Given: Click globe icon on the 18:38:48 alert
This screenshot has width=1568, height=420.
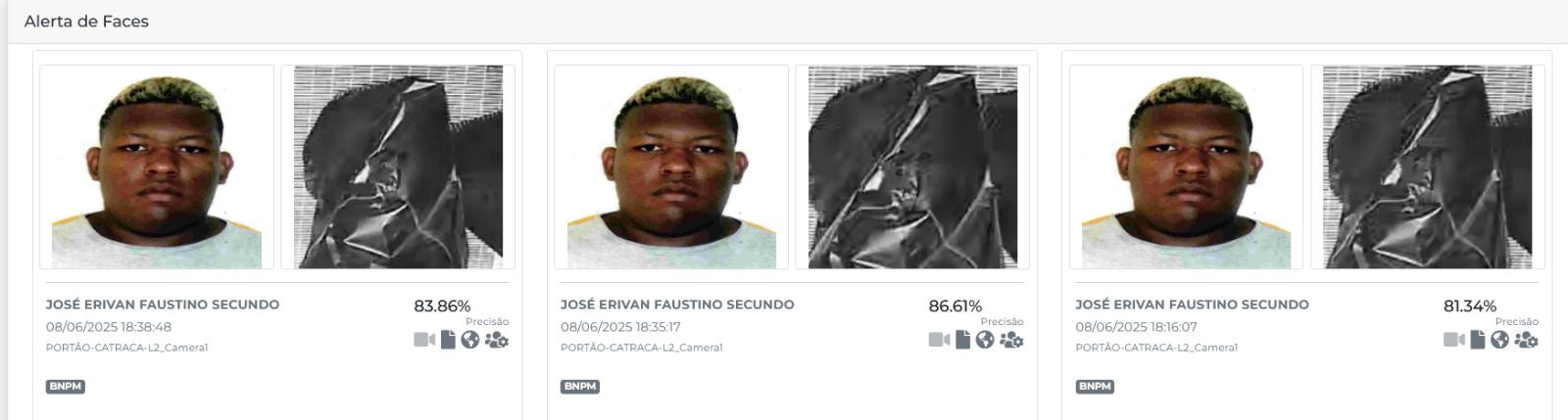Looking at the screenshot, I should (470, 340).
